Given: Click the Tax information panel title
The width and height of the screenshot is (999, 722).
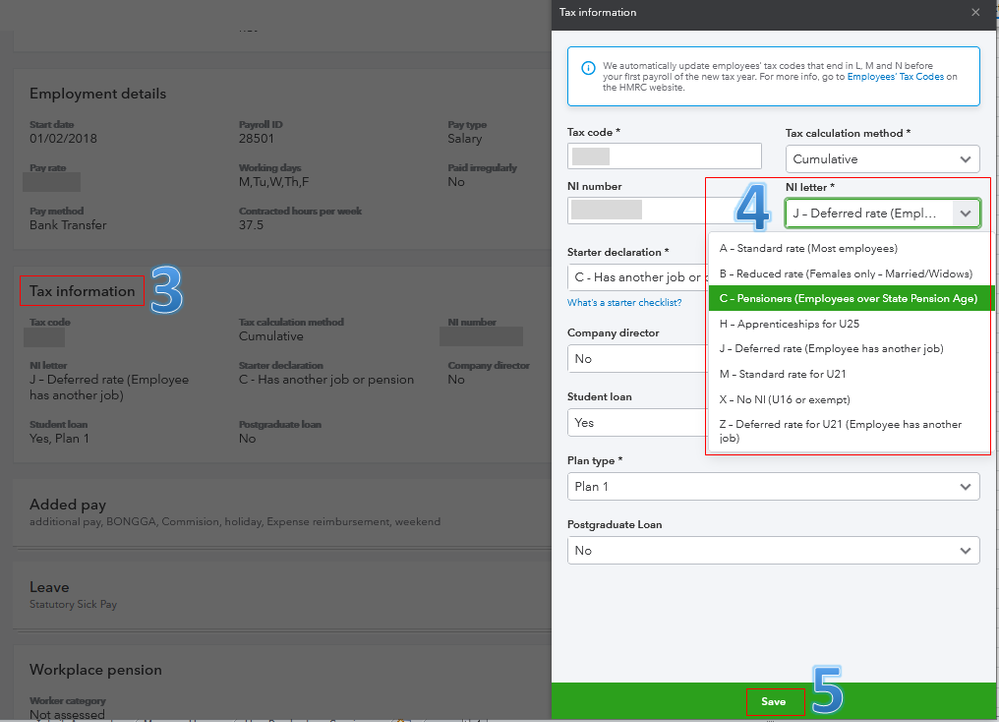Looking at the screenshot, I should tap(598, 12).
